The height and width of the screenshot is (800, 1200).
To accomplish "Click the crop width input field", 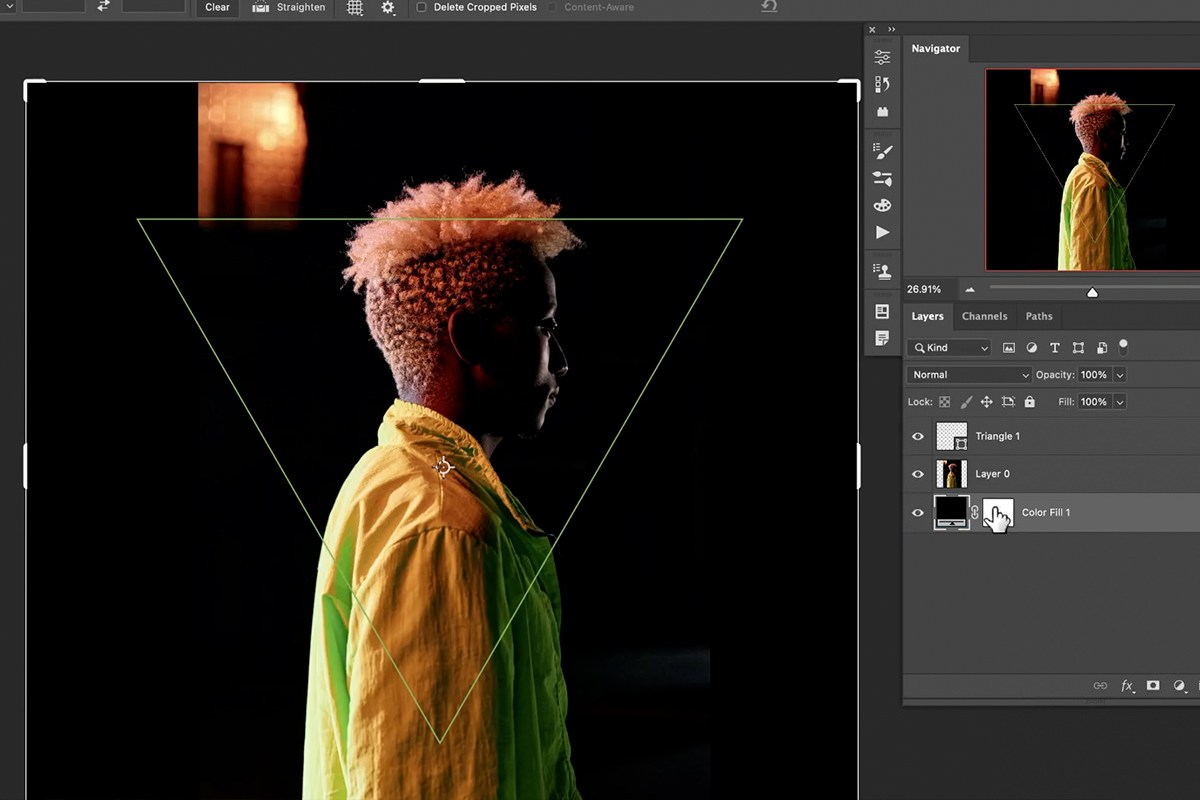I will [53, 5].
